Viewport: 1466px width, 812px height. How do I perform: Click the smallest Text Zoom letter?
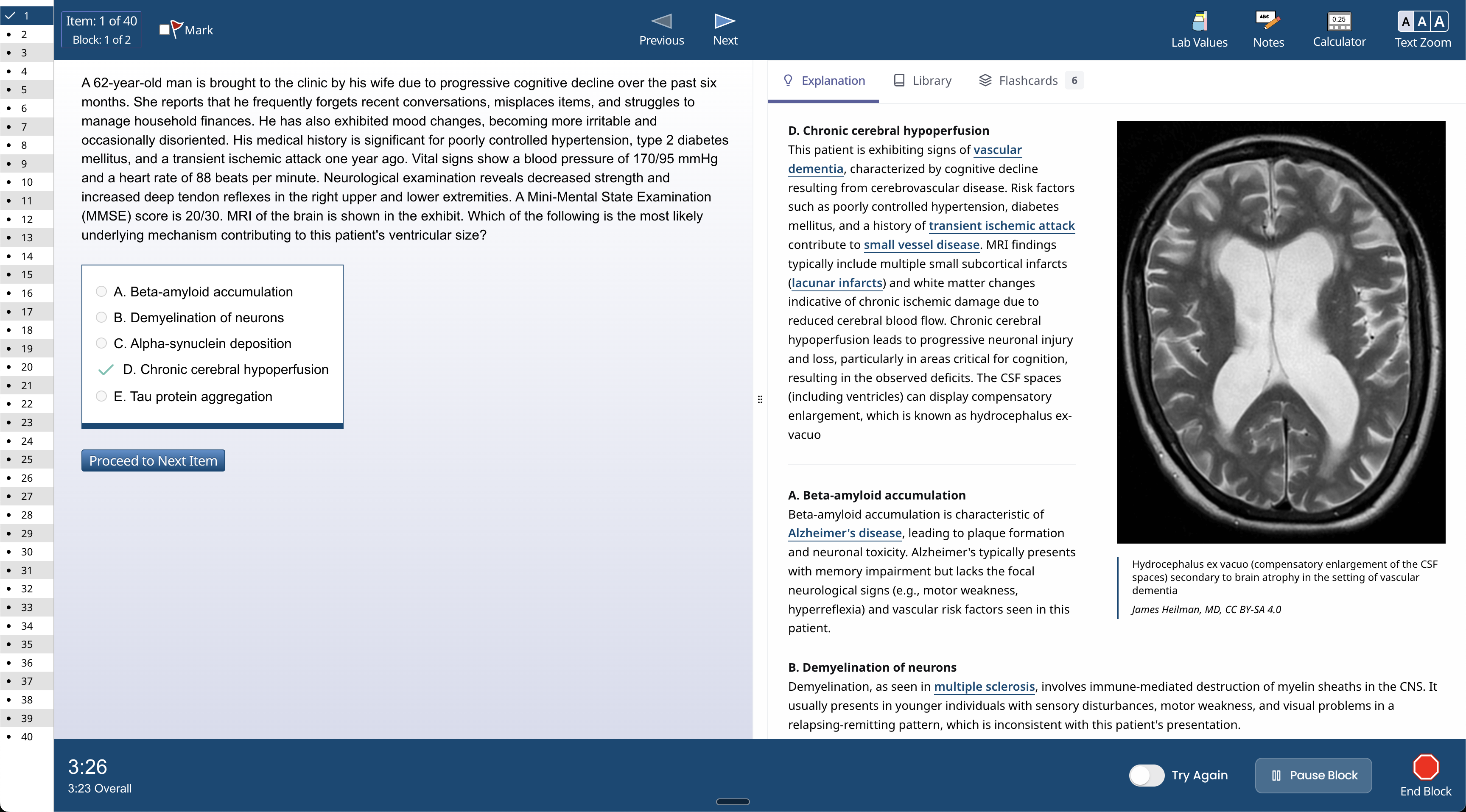(x=1406, y=22)
